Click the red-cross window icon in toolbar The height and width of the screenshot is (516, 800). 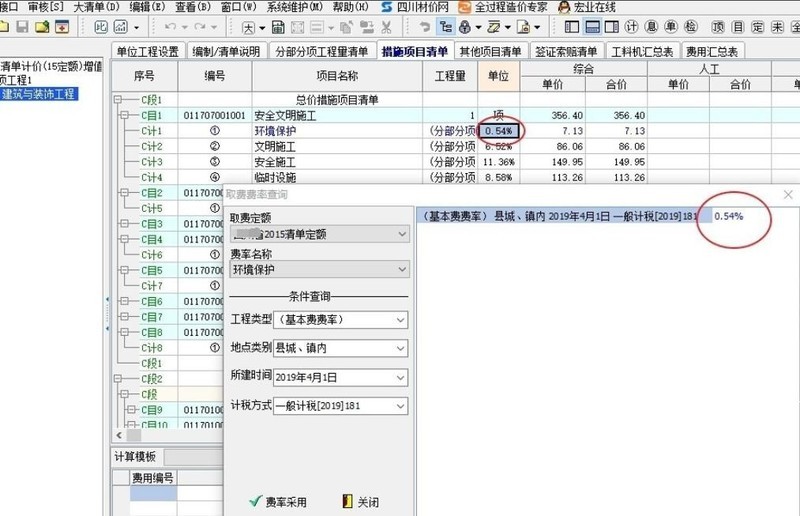pos(62,27)
